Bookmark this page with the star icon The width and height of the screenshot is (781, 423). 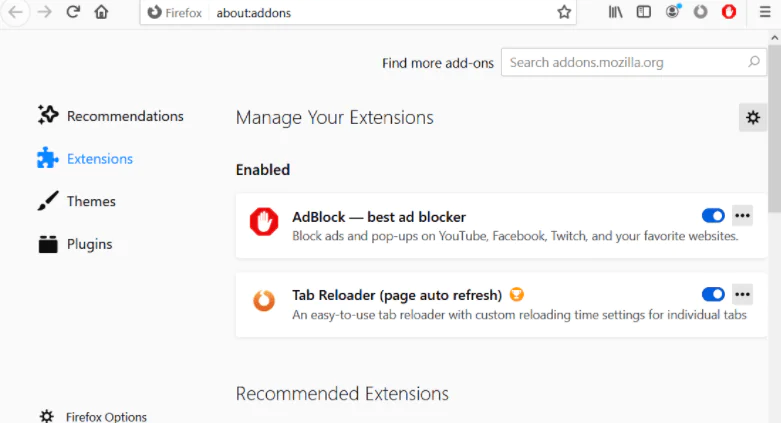564,12
